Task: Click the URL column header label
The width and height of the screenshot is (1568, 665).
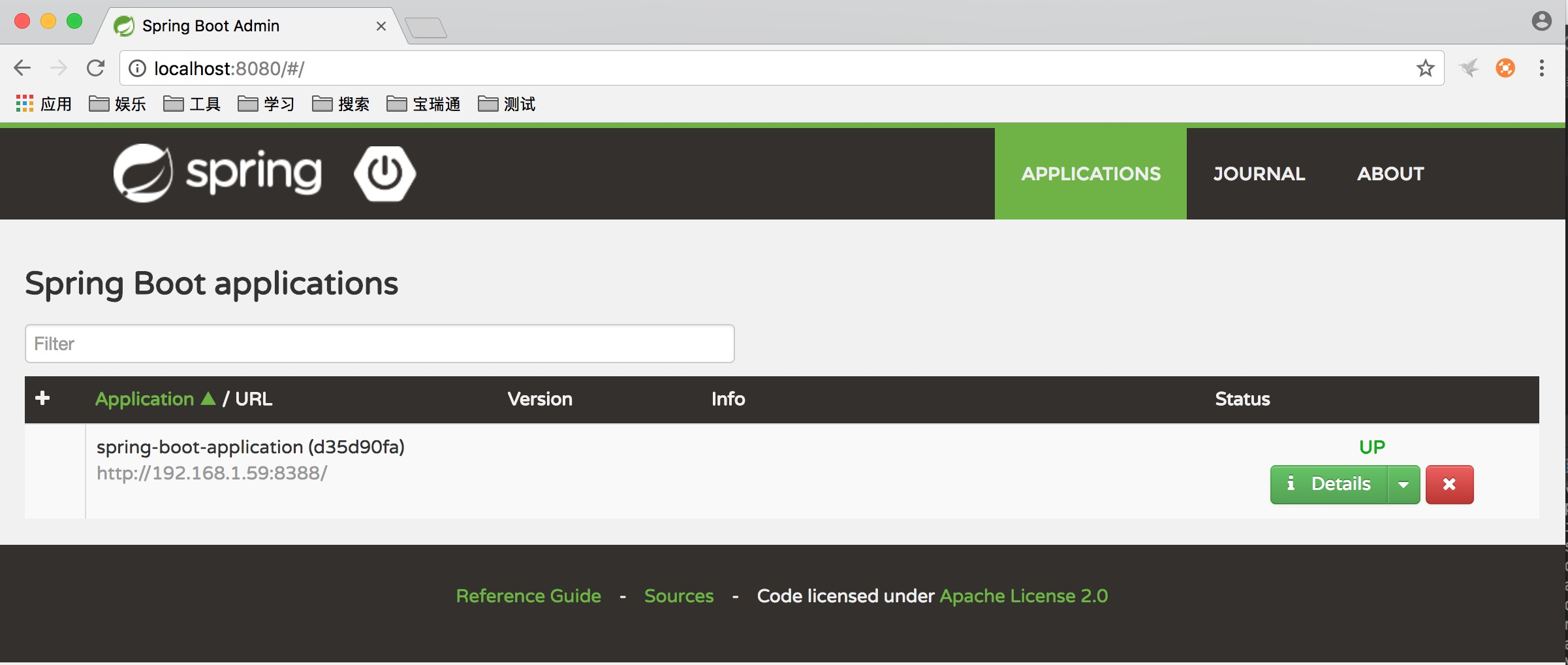Action: [x=253, y=398]
